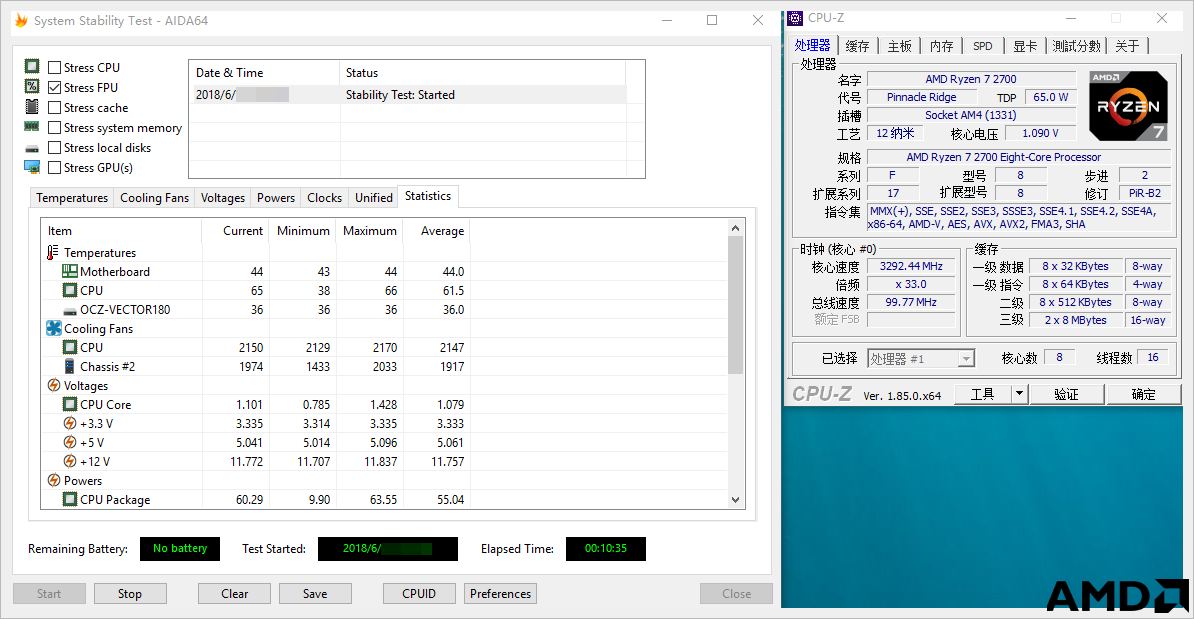Click the +12 V row lightning icon
Screen dimensions: 1194x619
point(70,461)
